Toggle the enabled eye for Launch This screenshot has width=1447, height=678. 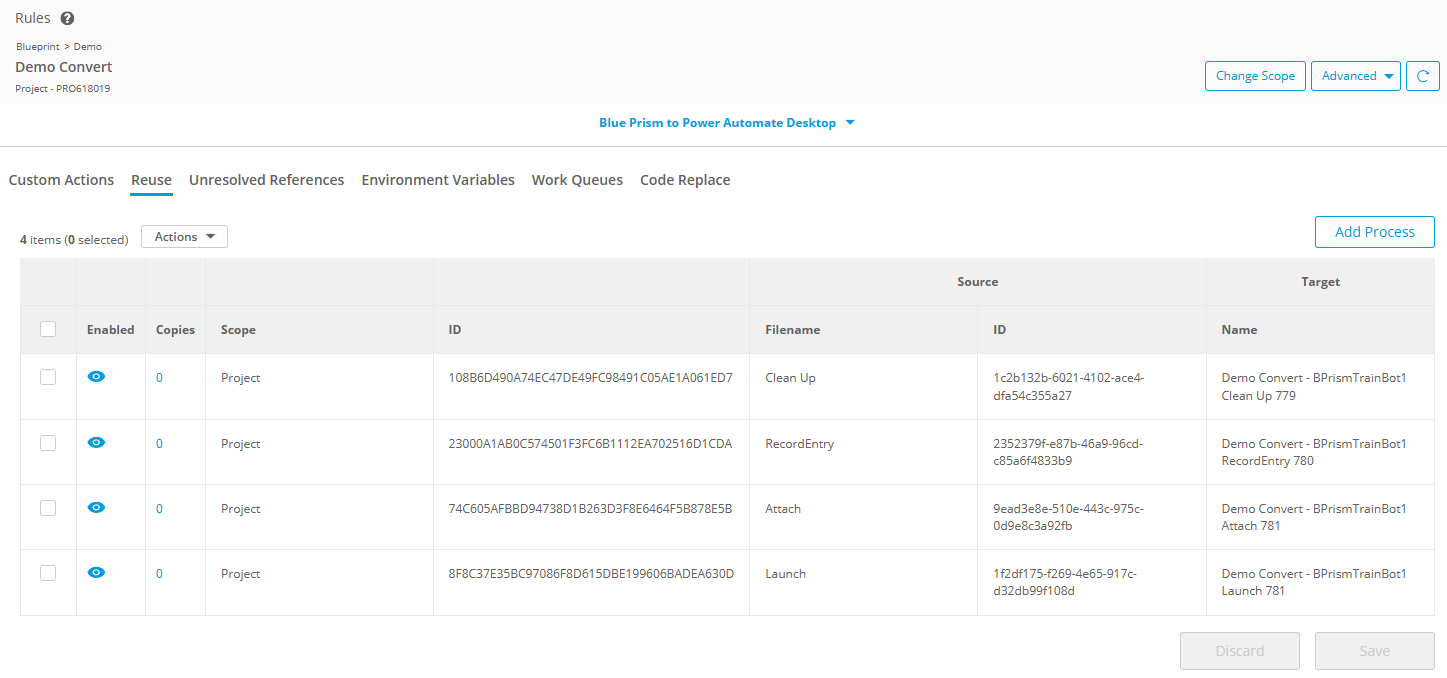(x=96, y=572)
